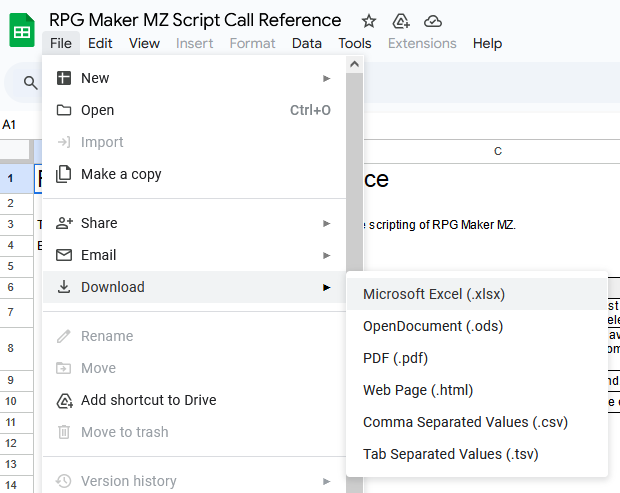The height and width of the screenshot is (493, 620).
Task: Click the Make a copy icon
Action: [x=64, y=174]
